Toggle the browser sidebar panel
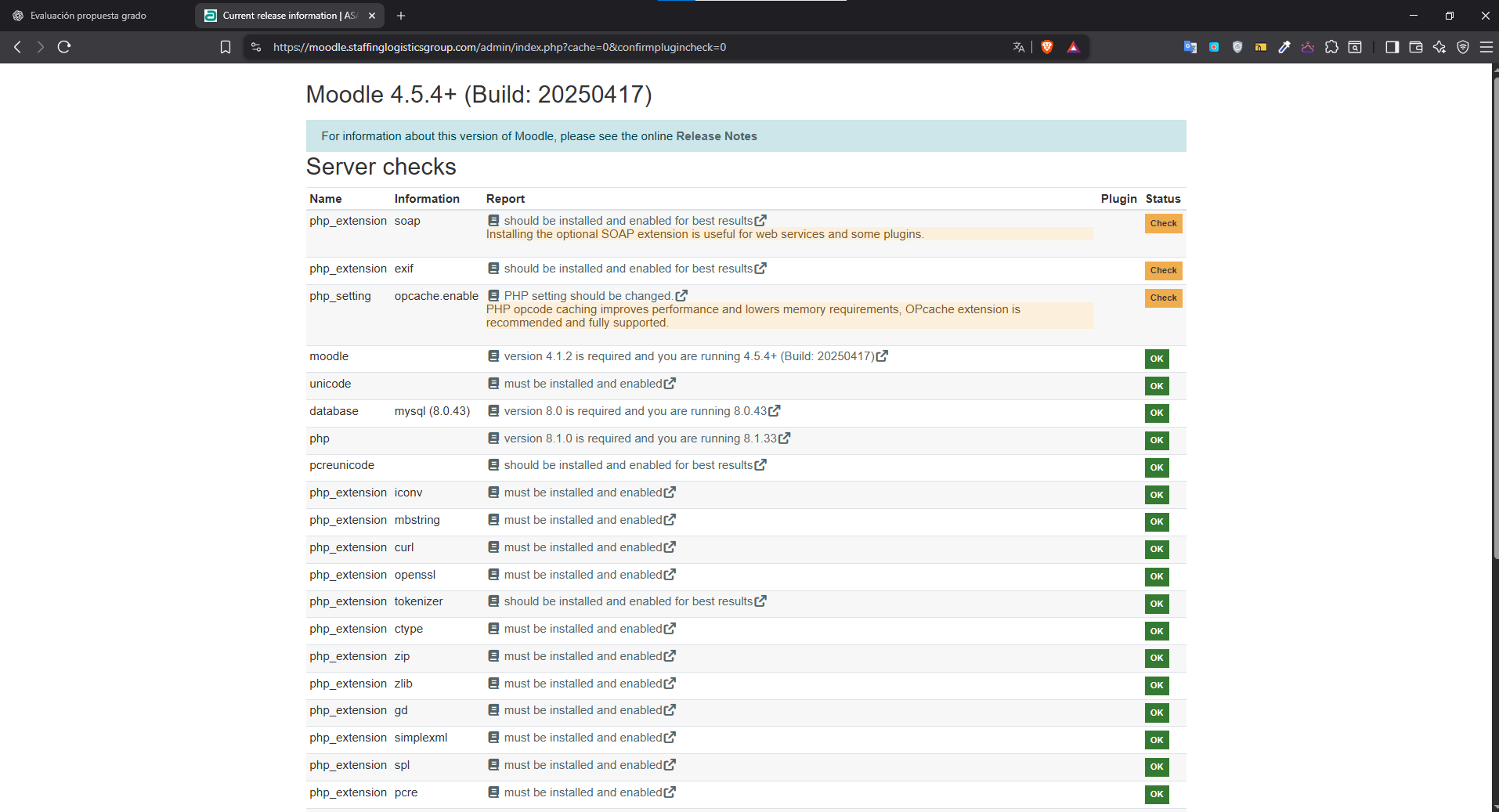The width and height of the screenshot is (1499, 812). click(x=1392, y=47)
